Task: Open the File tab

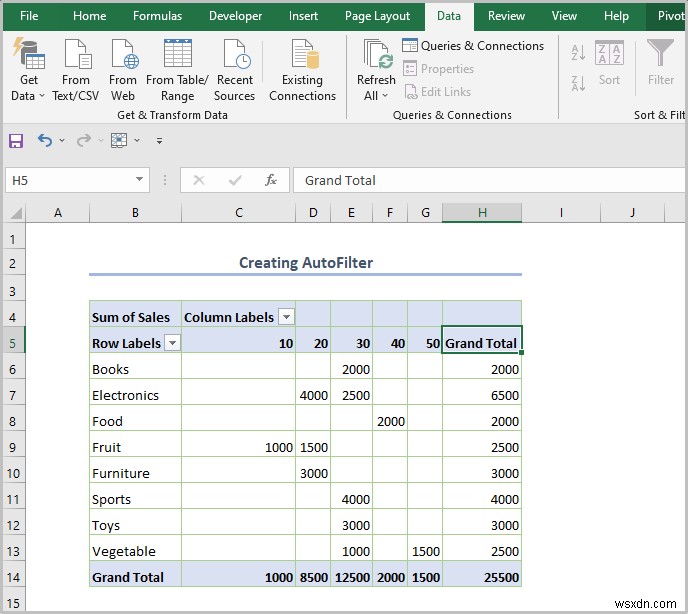Action: pyautogui.click(x=29, y=16)
